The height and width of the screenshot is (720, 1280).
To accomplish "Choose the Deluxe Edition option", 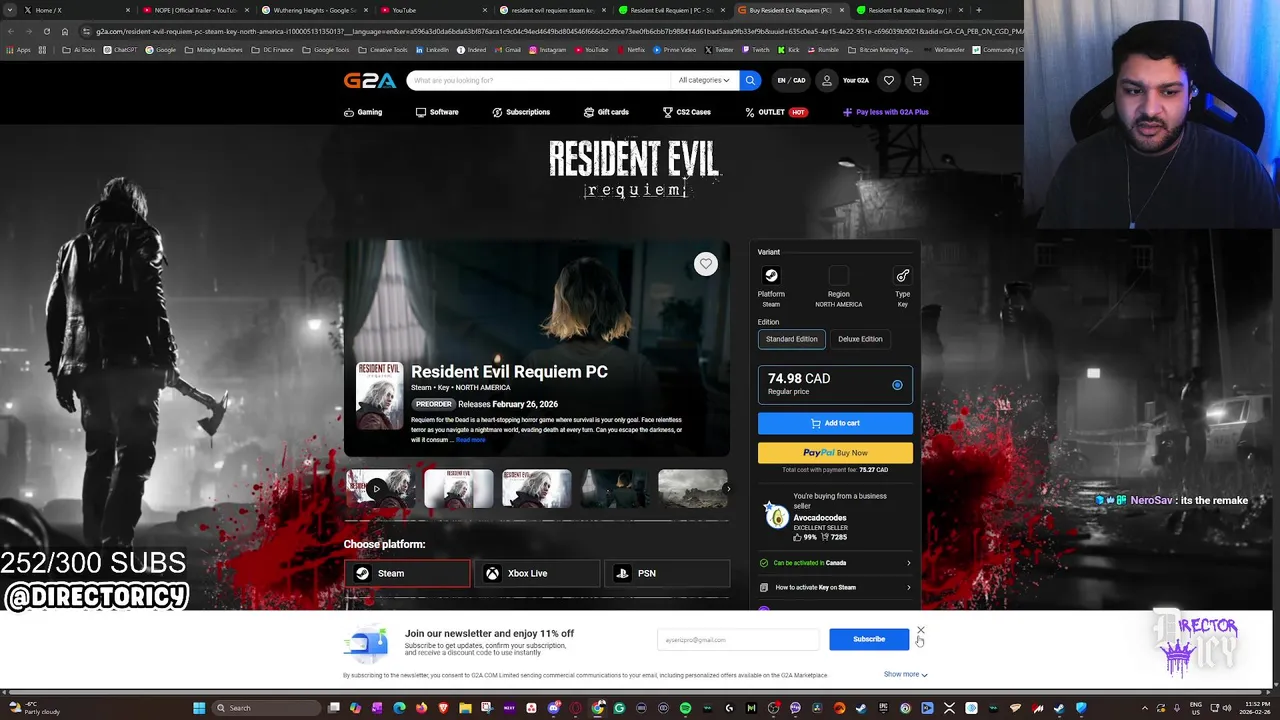I will coord(860,339).
